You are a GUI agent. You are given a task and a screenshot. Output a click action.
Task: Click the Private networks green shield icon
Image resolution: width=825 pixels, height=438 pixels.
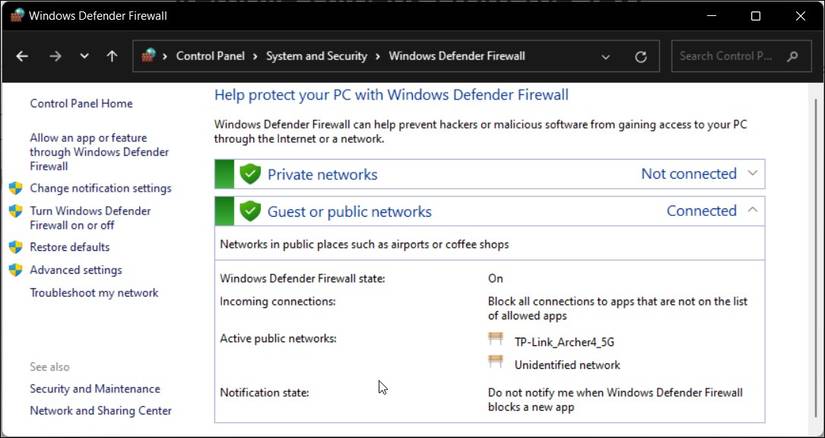click(x=250, y=174)
